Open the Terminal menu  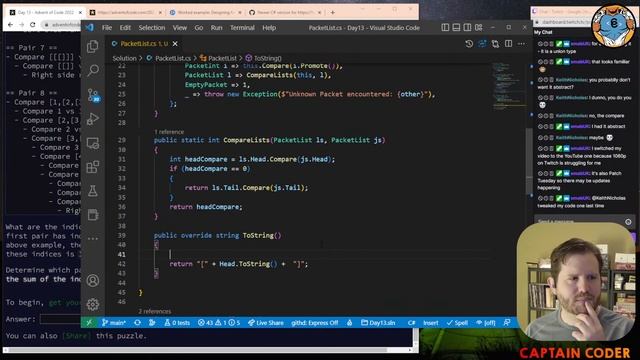click(242, 28)
